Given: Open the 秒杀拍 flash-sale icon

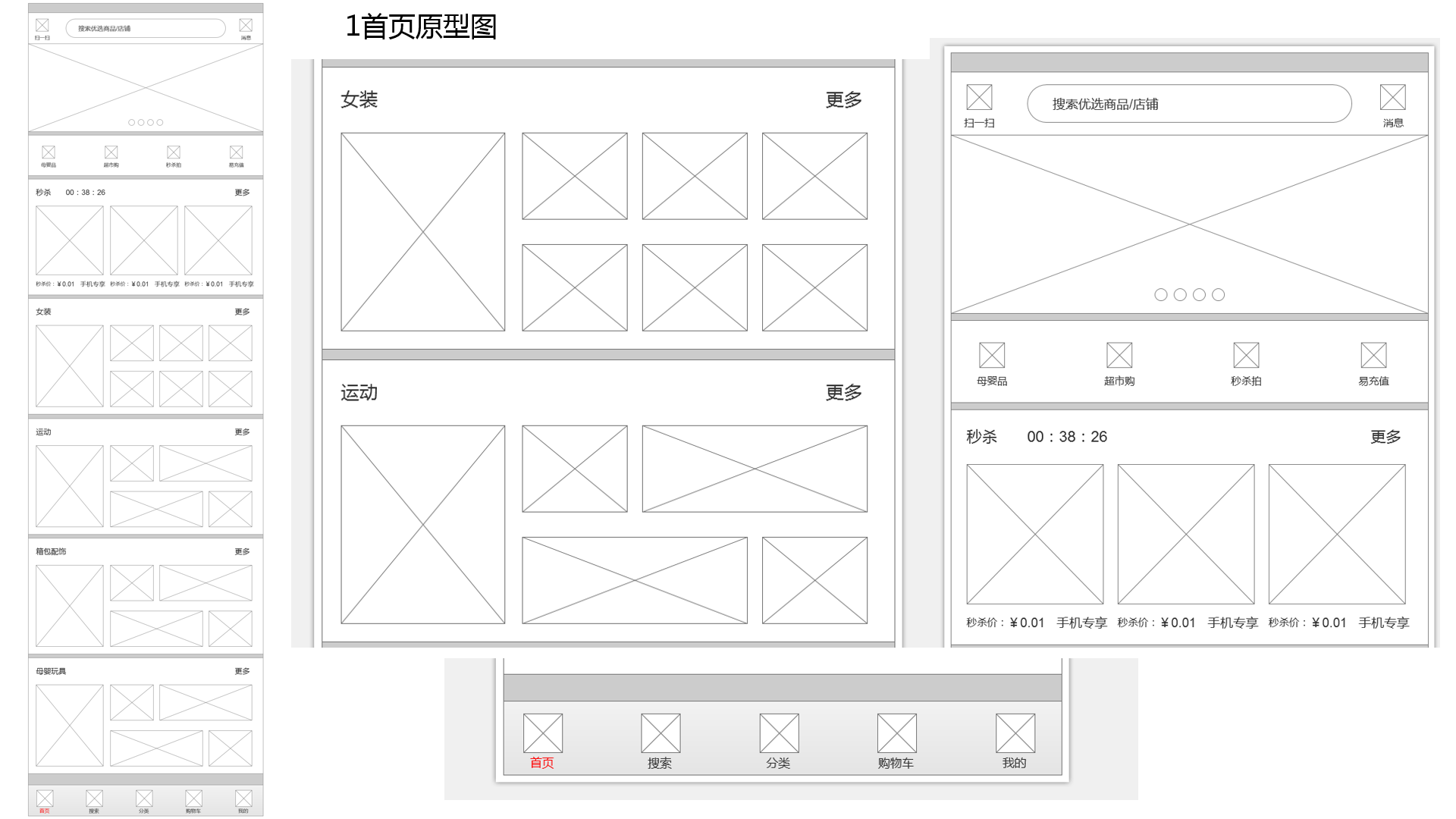Looking at the screenshot, I should tap(1247, 355).
